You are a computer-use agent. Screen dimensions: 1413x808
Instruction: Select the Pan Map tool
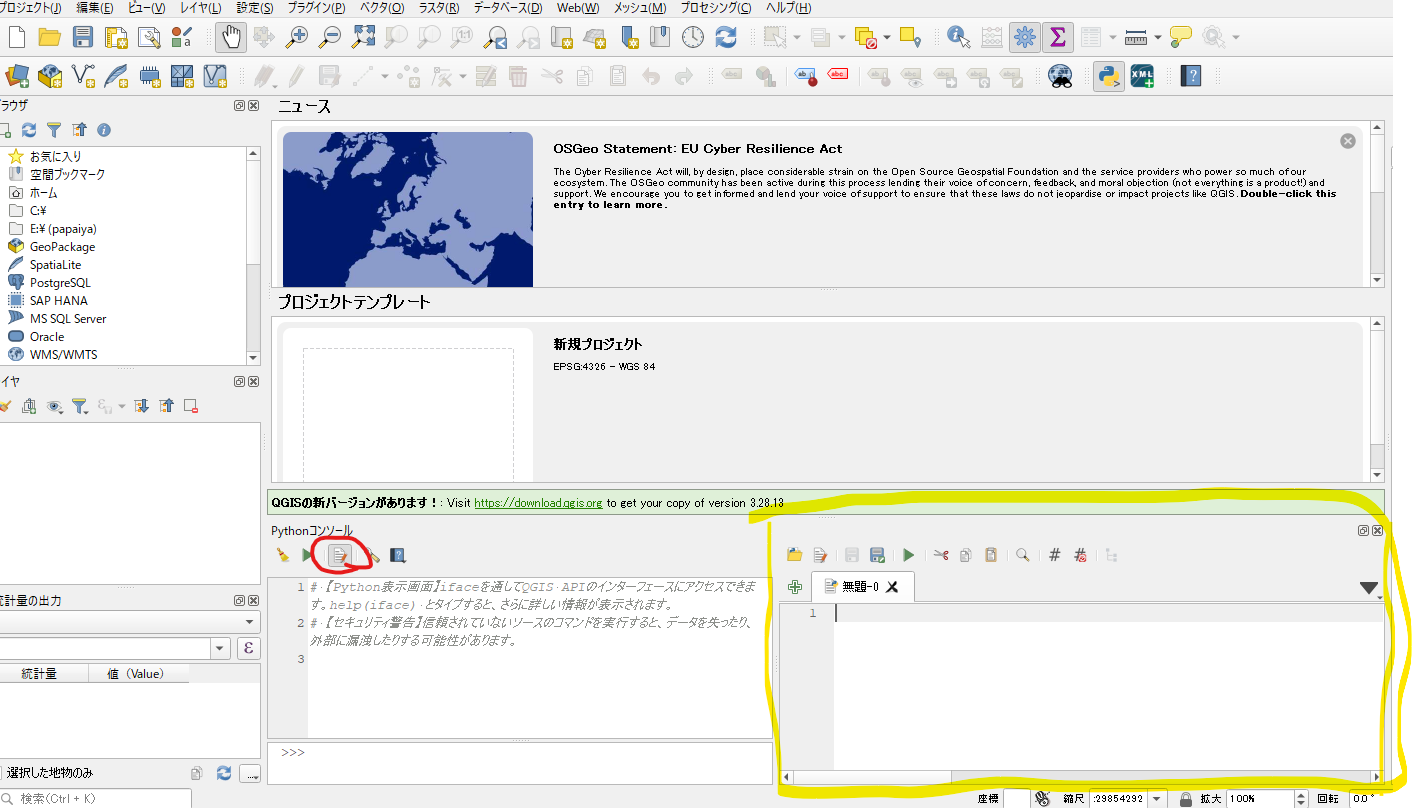(x=229, y=37)
